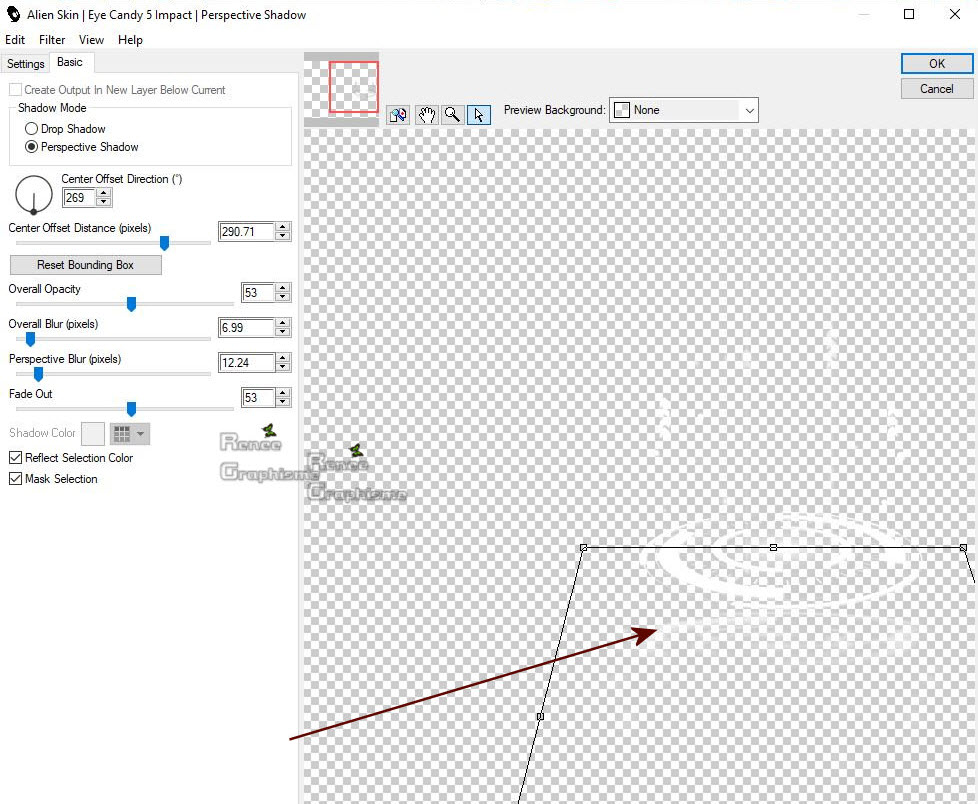Viewport: 978px width, 804px height.
Task: Toggle Mask Selection checkbox
Action: (x=16, y=479)
